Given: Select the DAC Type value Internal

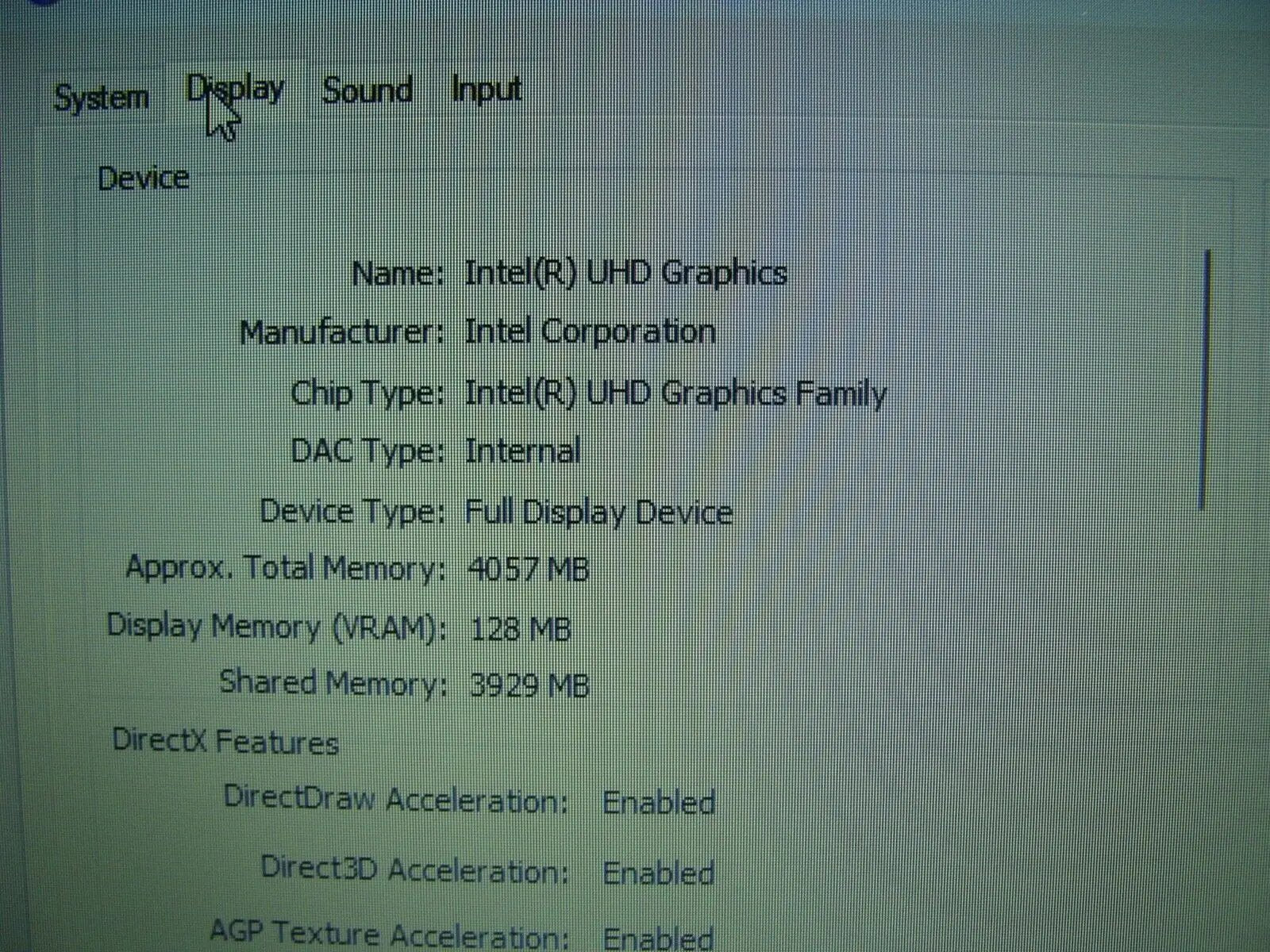Looking at the screenshot, I should tap(522, 451).
